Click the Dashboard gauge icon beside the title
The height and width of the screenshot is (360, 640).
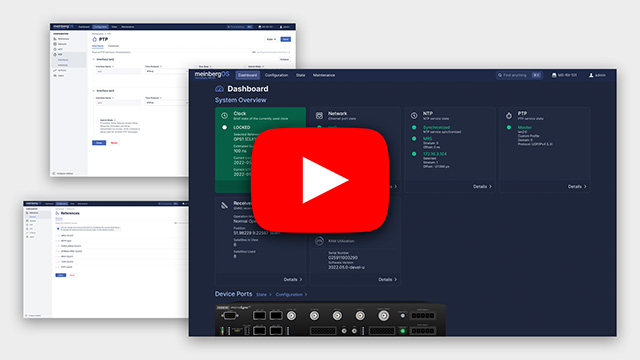click(x=219, y=89)
